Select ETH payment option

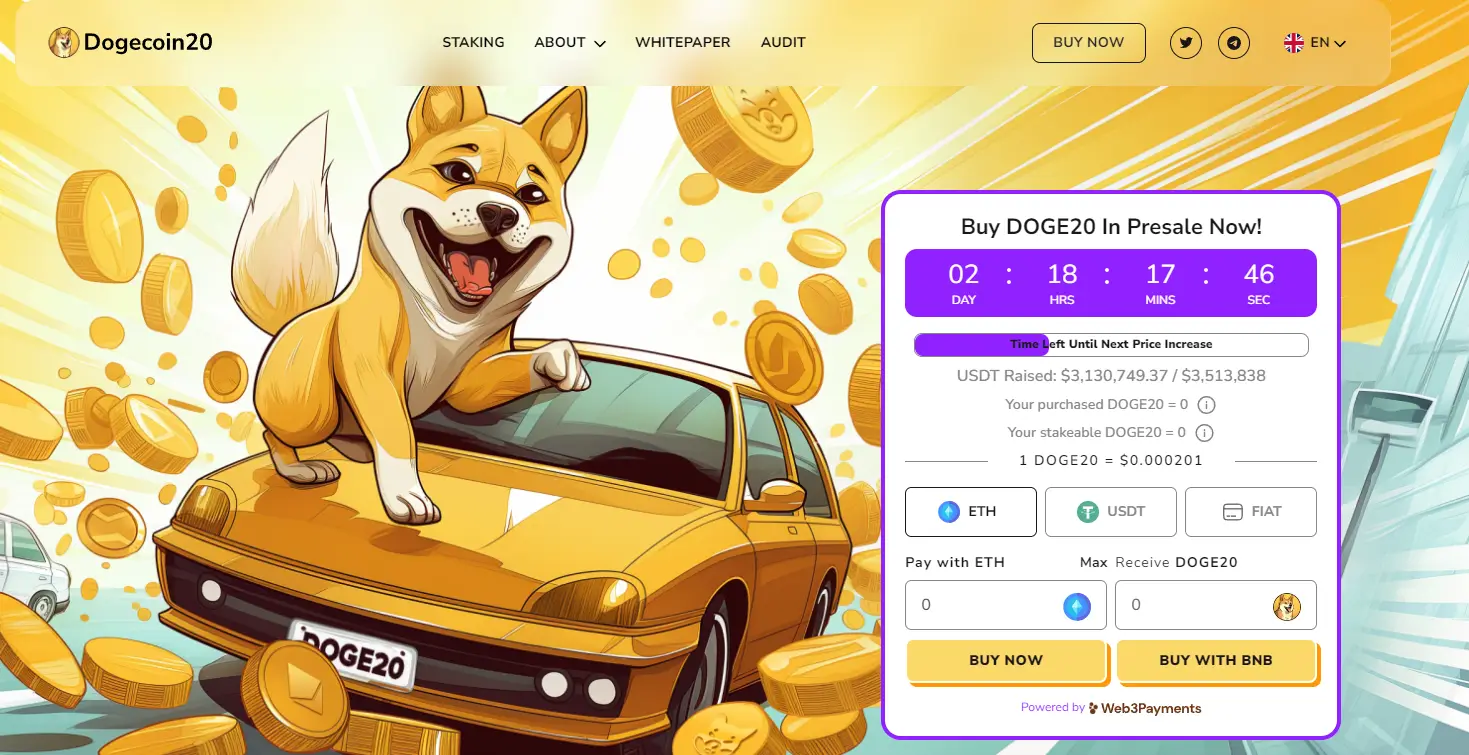[x=970, y=511]
